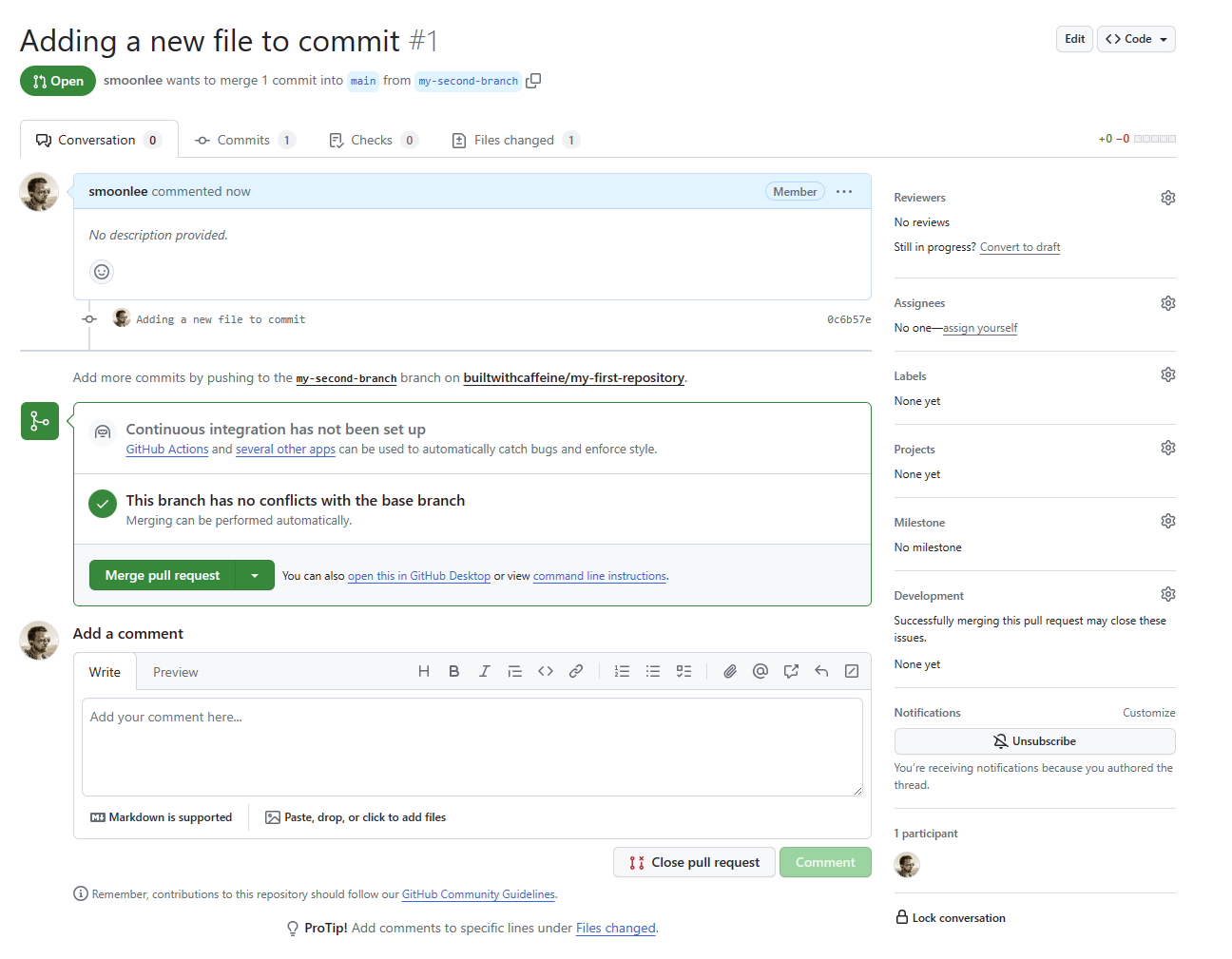1232x959 pixels.
Task: Switch to comment Preview tab
Action: pos(176,673)
